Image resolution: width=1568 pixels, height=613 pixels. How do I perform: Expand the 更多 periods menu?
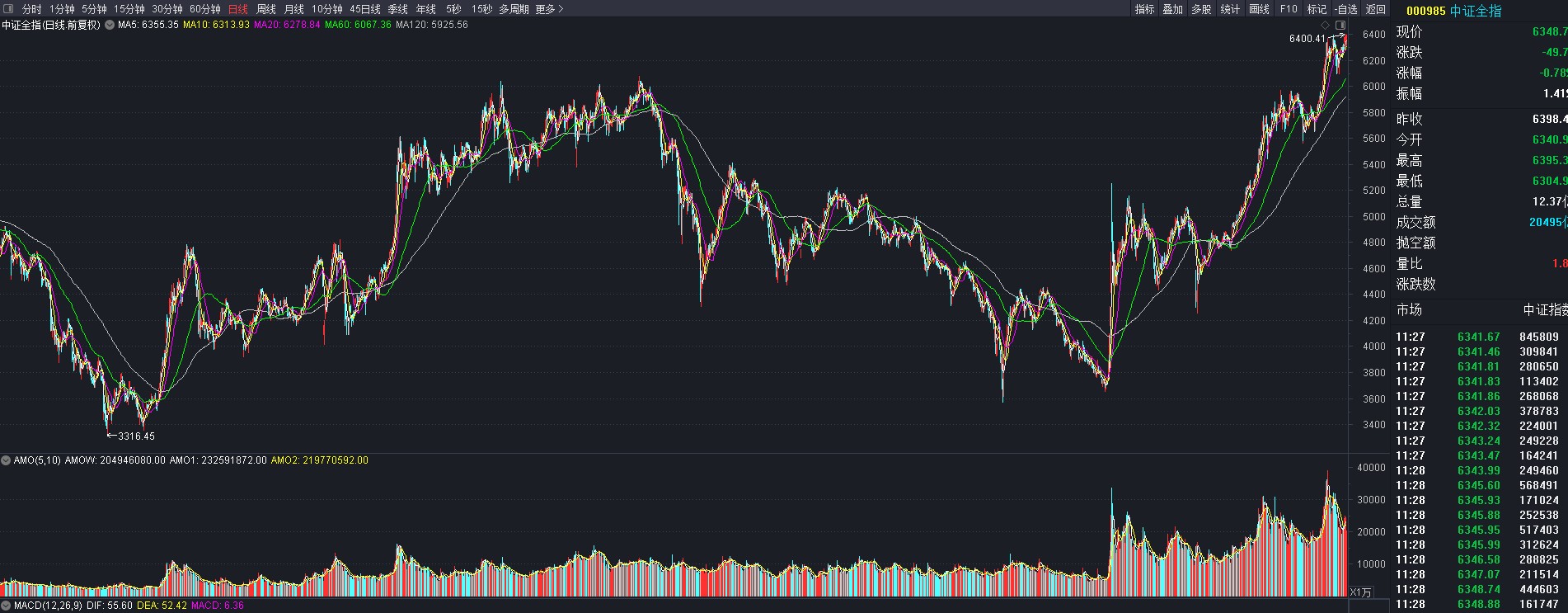click(x=549, y=9)
